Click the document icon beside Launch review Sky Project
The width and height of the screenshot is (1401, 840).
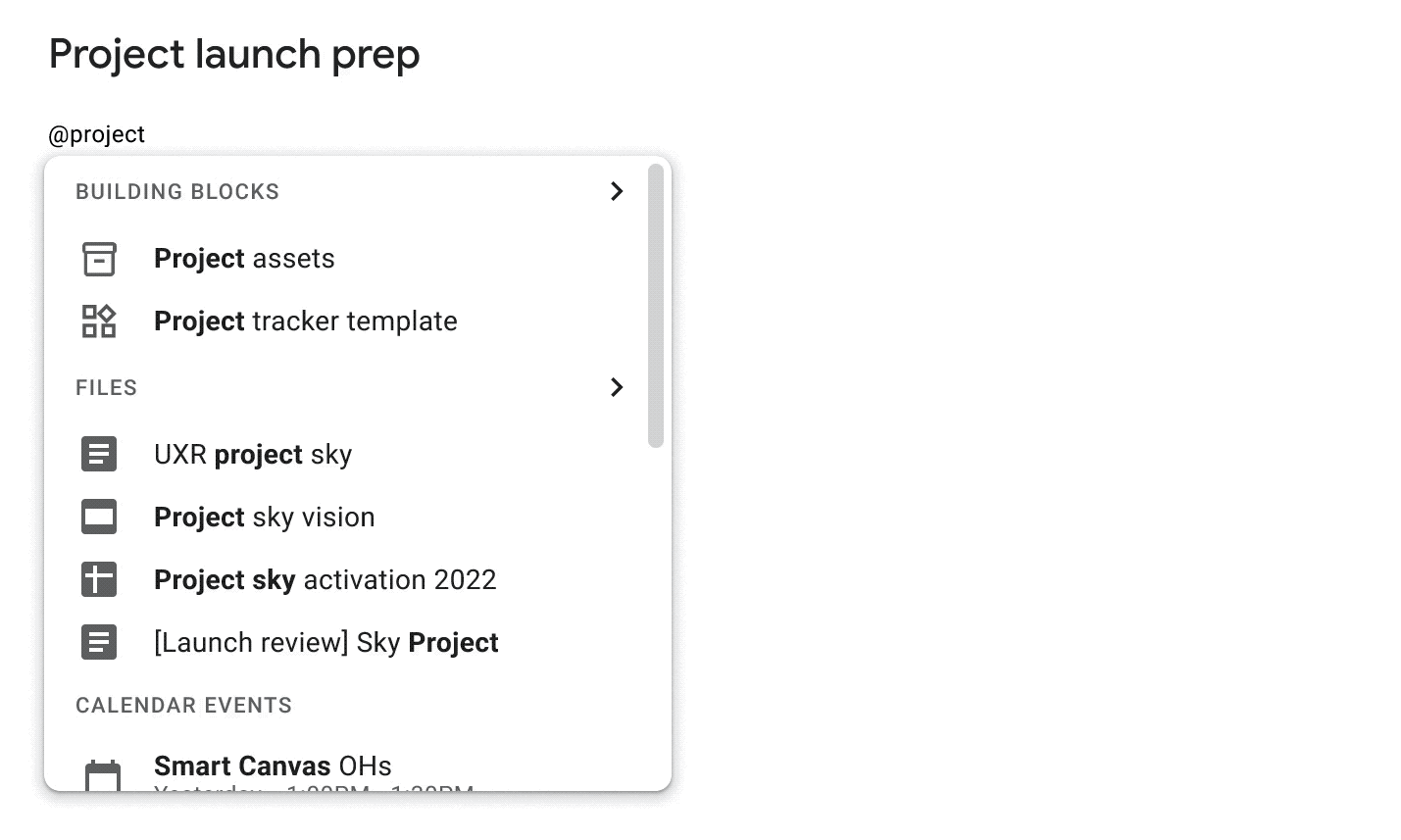tap(99, 643)
